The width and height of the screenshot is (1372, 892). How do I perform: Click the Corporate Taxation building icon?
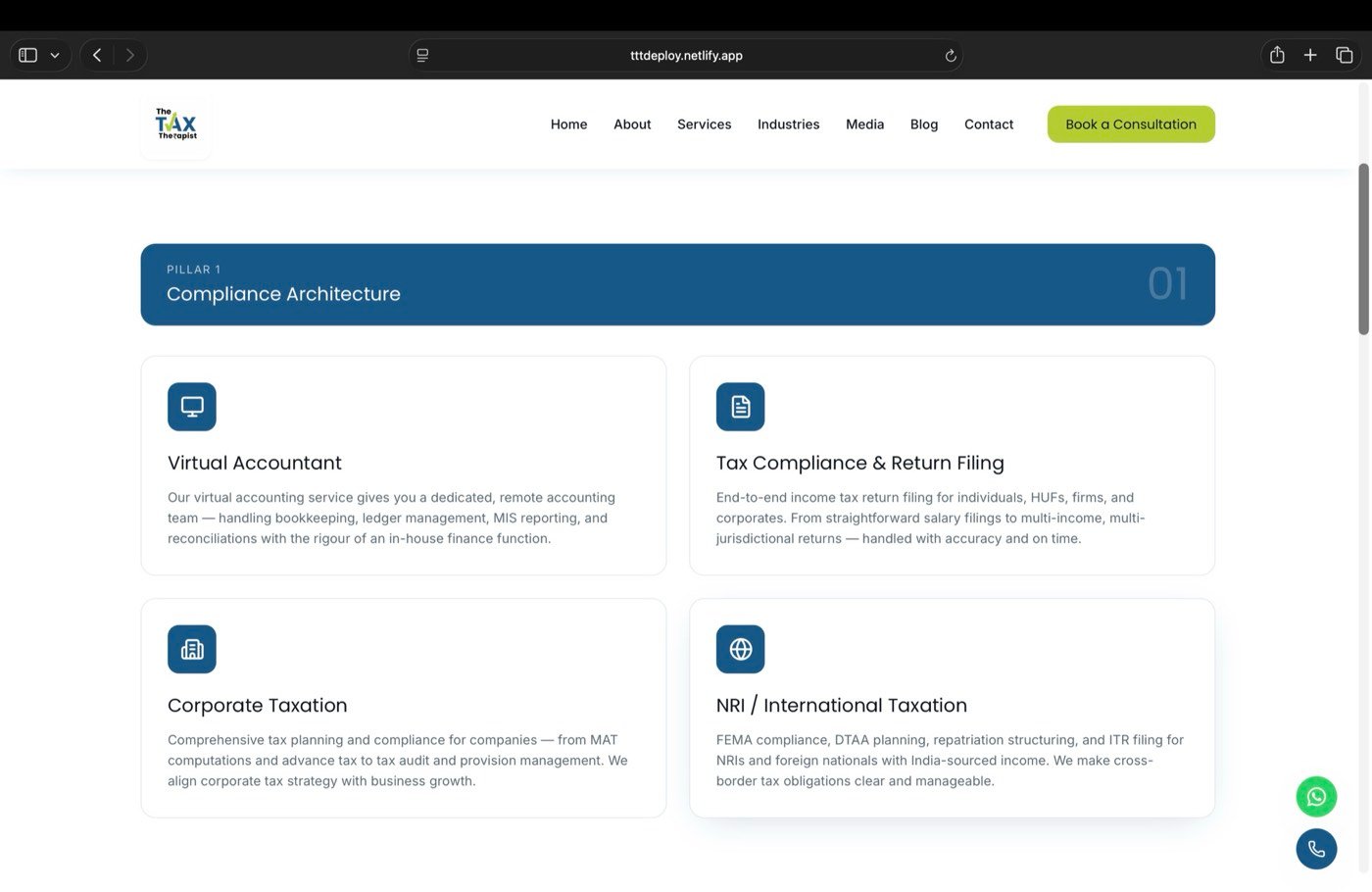pyautogui.click(x=192, y=649)
